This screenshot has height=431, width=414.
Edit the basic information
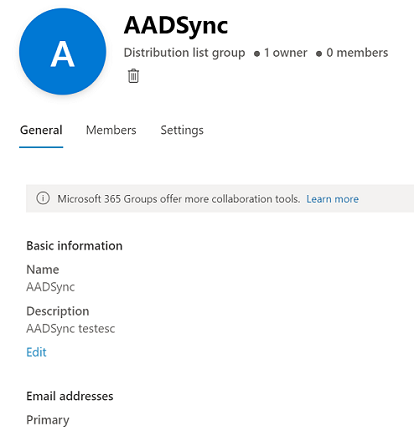coord(36,352)
